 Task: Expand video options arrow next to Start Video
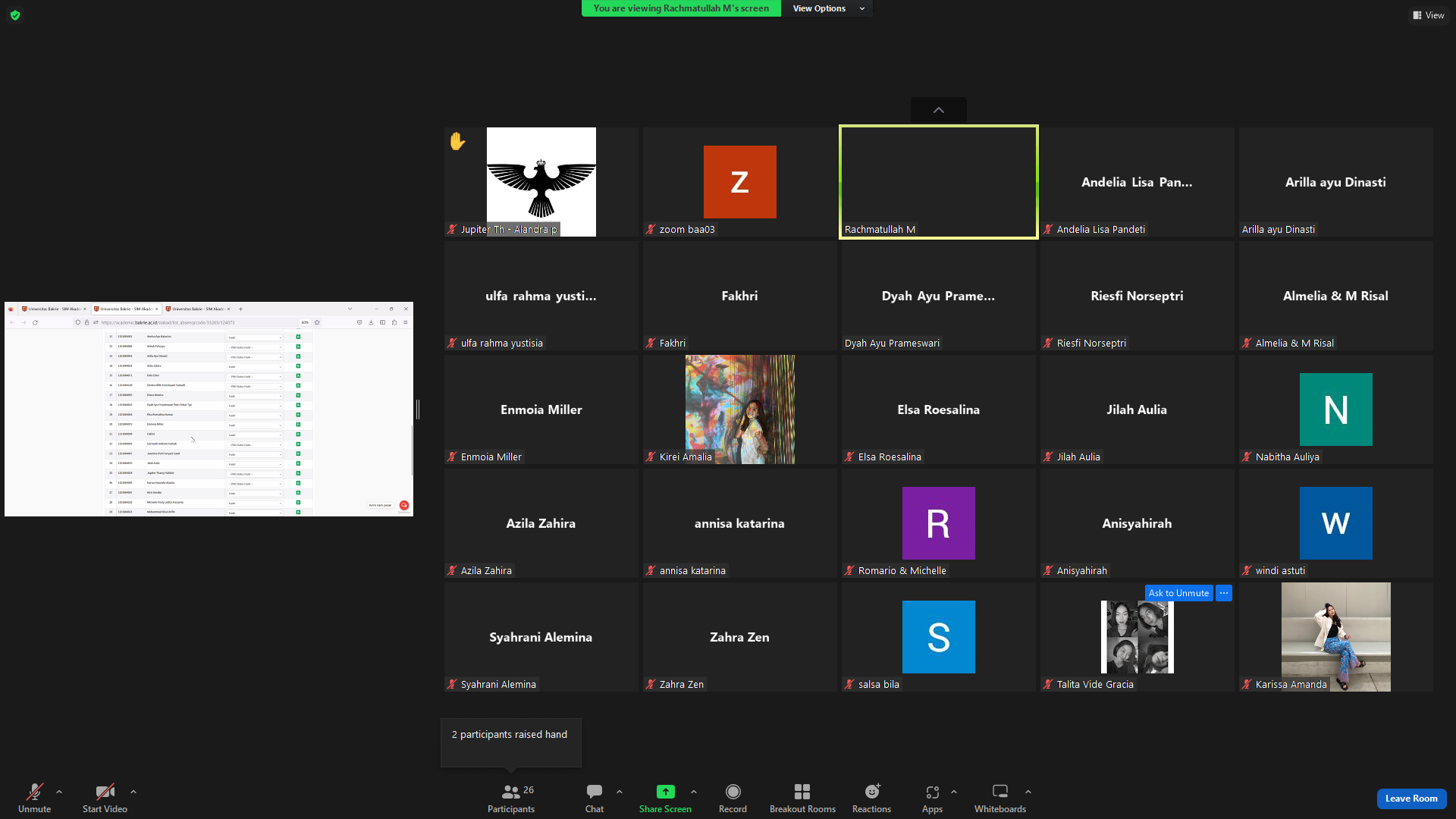click(133, 792)
